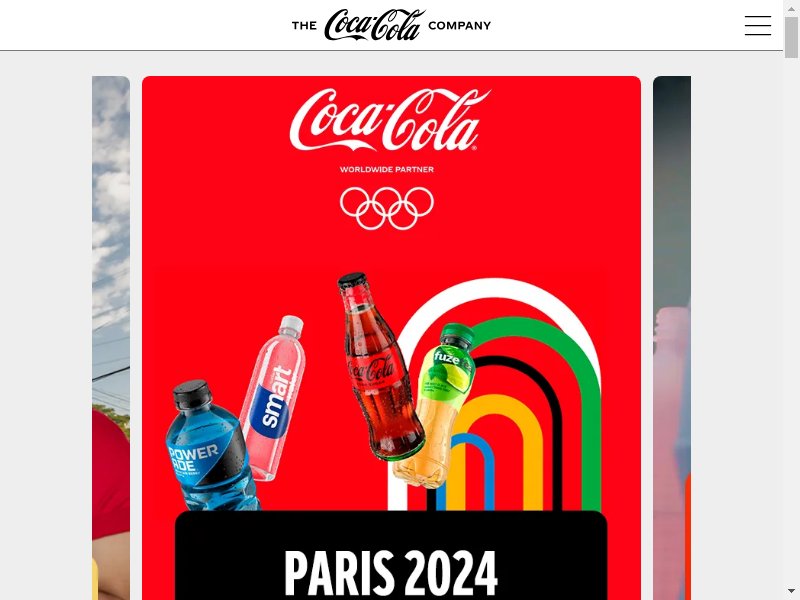
Task: Click the Powerade bottle image
Action: (x=210, y=446)
